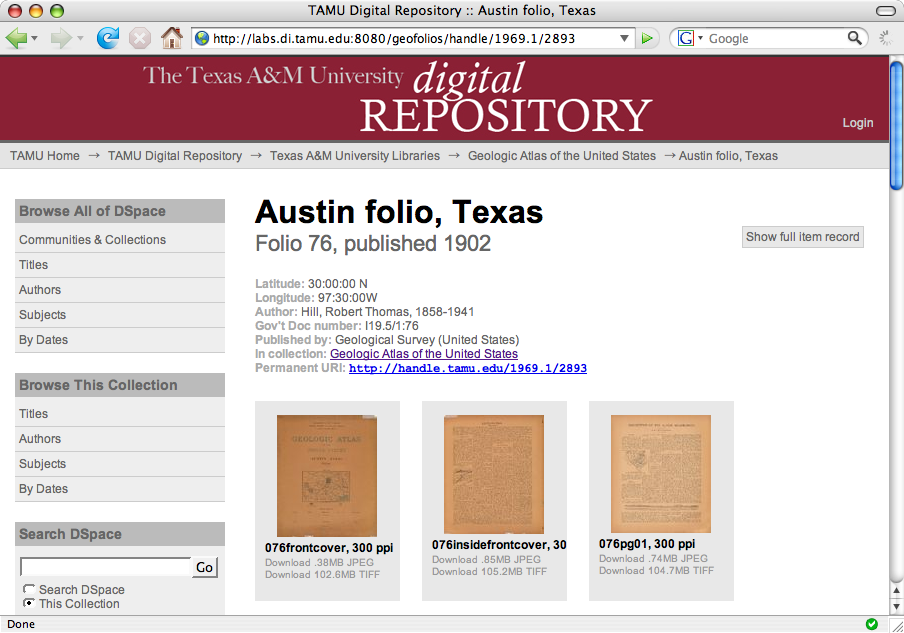Open the 076insidefrontcover thumbnail image

494,474
